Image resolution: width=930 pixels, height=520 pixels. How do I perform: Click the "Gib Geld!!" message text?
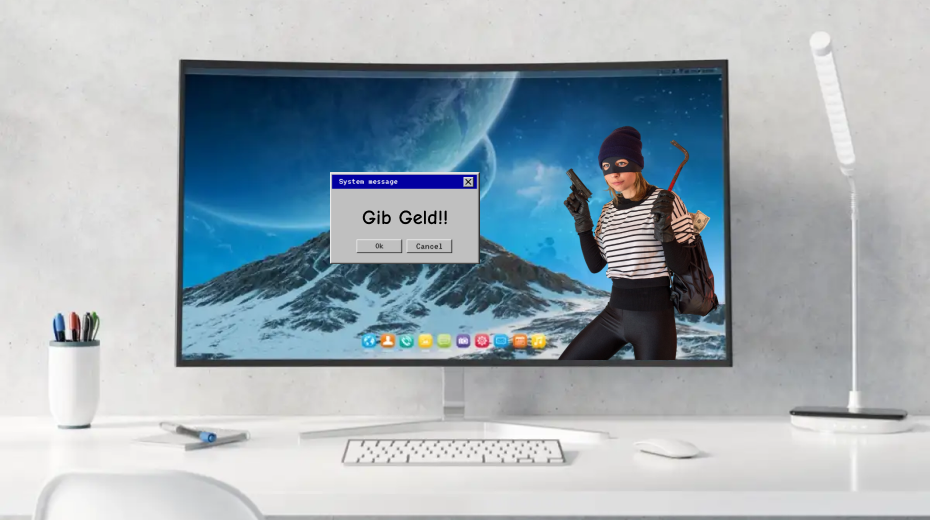point(405,218)
